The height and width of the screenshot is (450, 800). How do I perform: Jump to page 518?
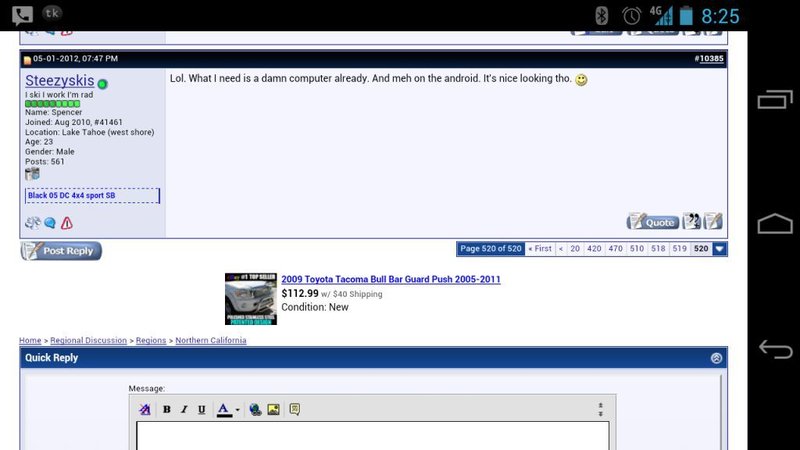tap(658, 248)
